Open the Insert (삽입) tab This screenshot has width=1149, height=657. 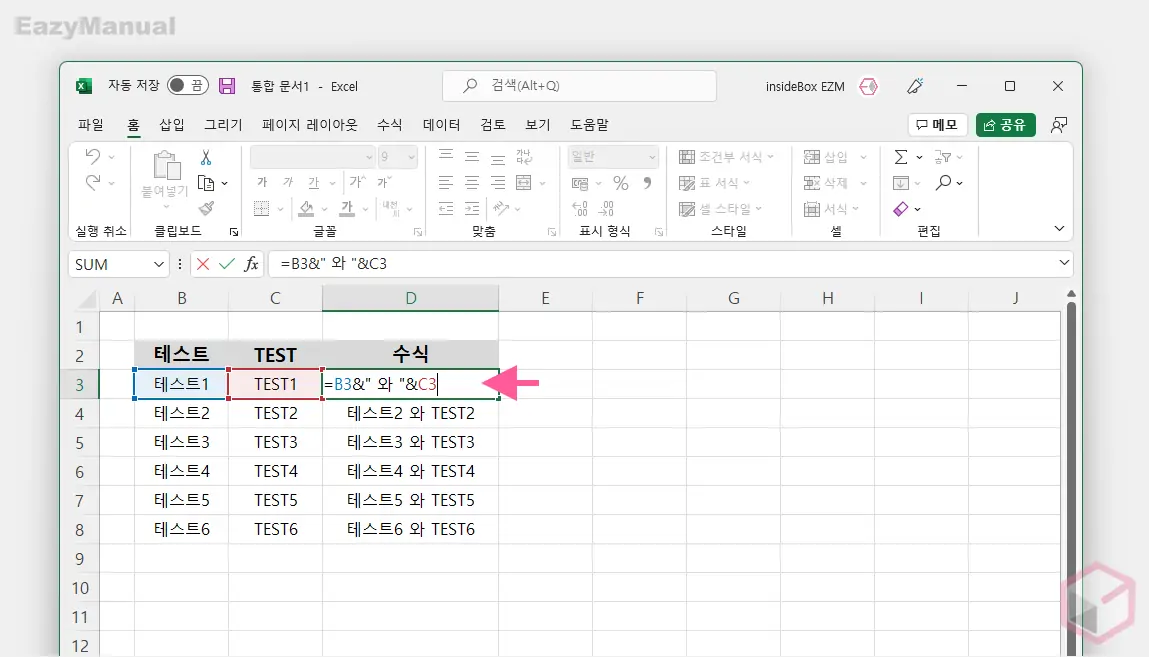pyautogui.click(x=172, y=125)
